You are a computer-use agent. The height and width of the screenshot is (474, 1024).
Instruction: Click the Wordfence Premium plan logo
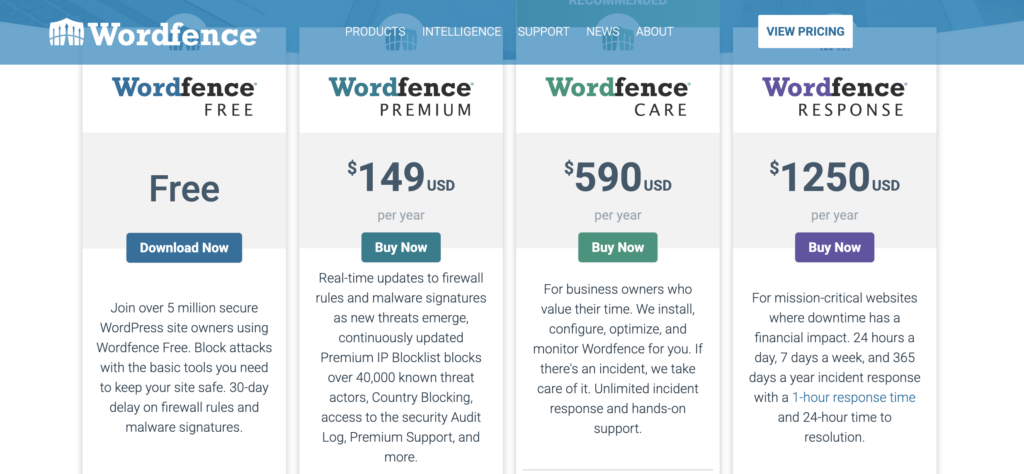tap(401, 97)
